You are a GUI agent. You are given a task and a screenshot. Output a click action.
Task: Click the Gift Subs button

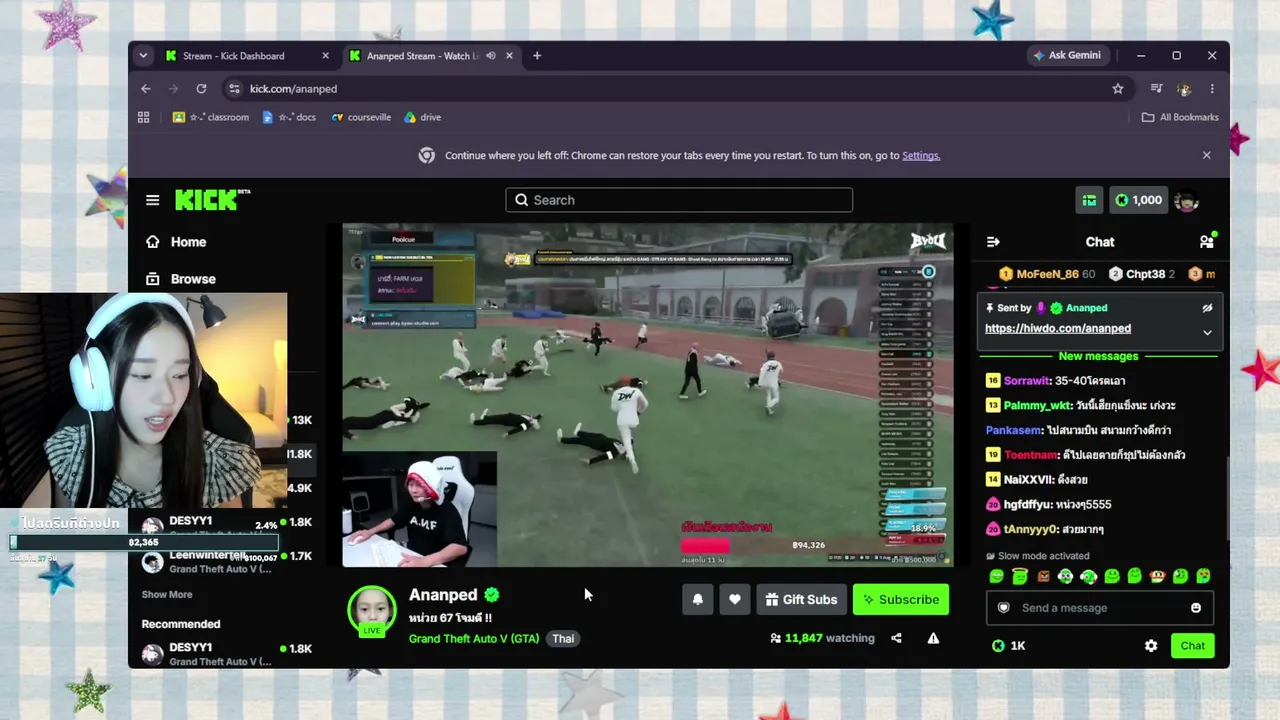point(801,599)
